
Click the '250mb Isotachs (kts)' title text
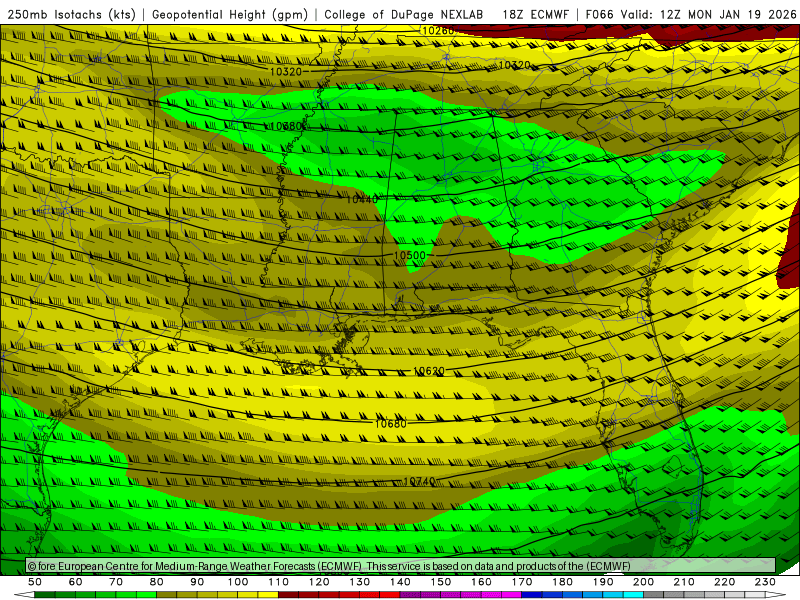point(71,14)
